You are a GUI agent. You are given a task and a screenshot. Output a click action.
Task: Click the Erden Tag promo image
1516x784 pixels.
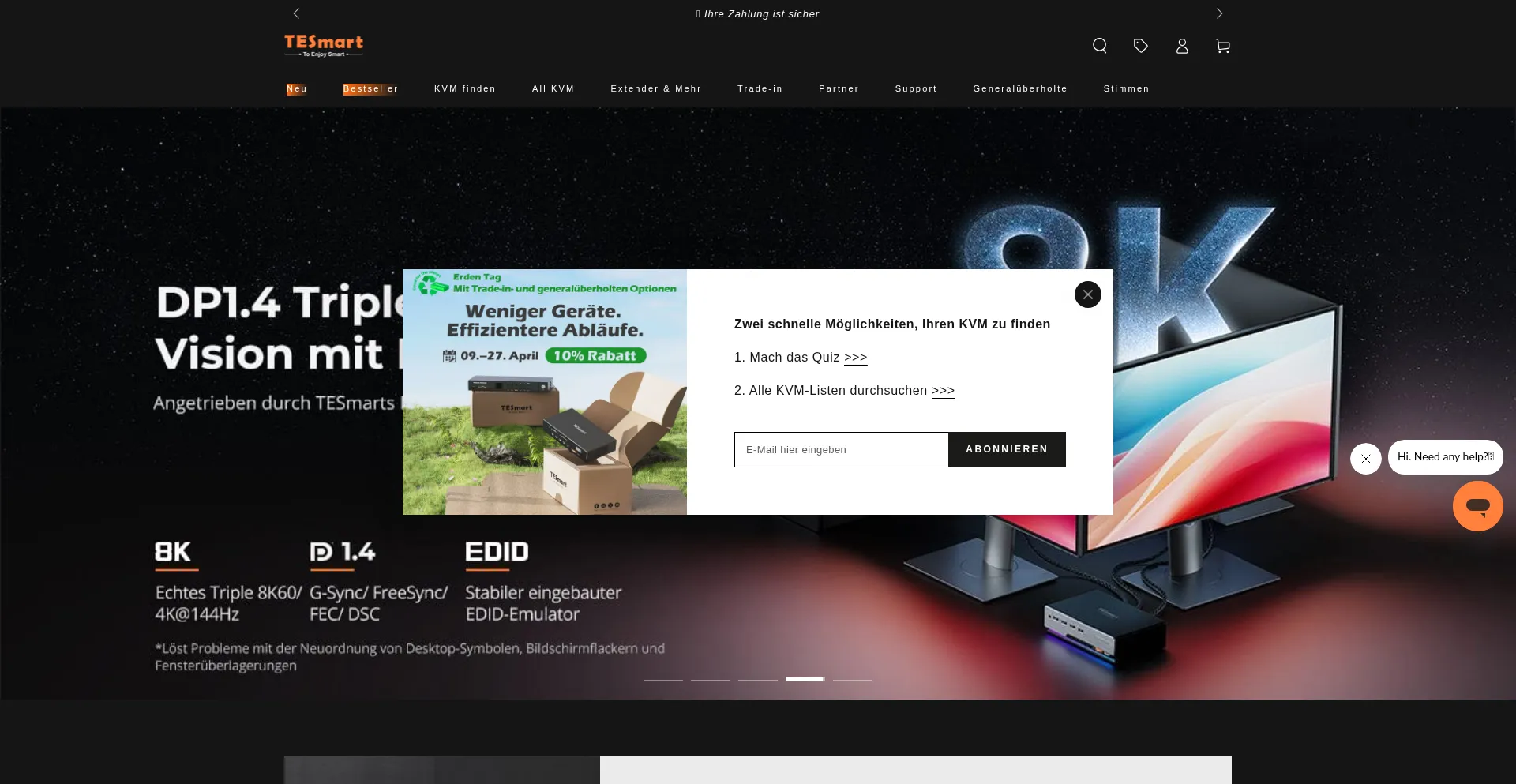click(x=545, y=392)
